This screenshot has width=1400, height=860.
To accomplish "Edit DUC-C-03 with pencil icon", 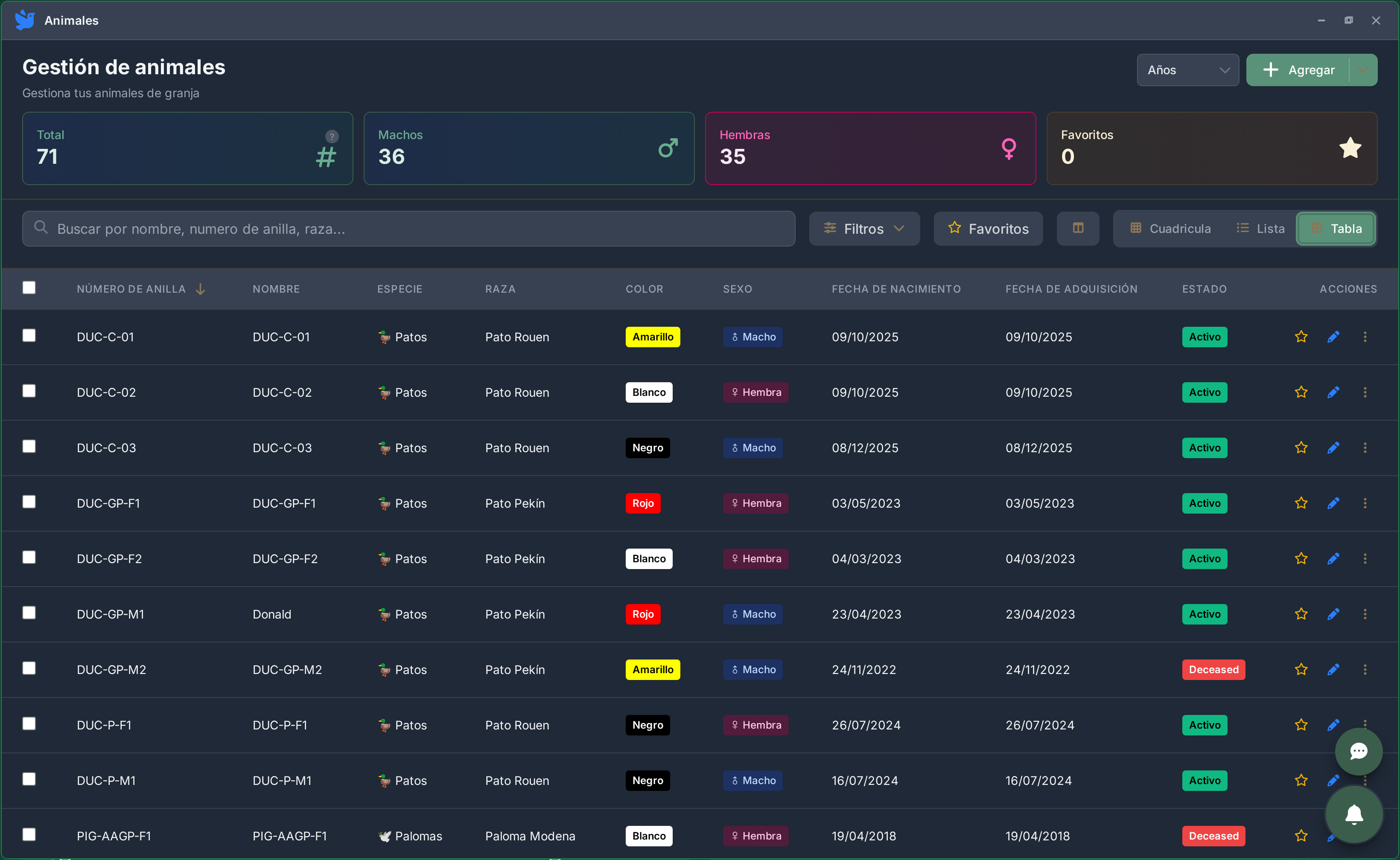I will click(1333, 447).
